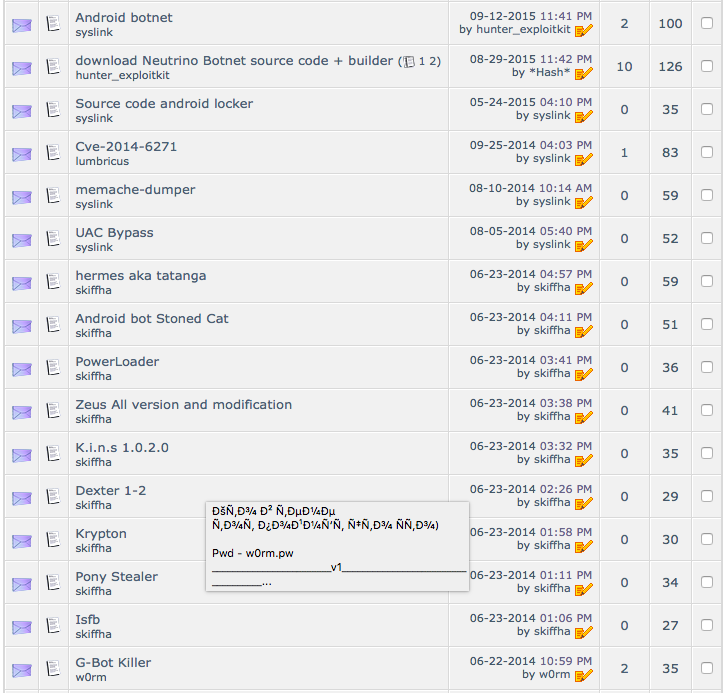Open hunter_exploitkit last poster profile link

[523, 30]
